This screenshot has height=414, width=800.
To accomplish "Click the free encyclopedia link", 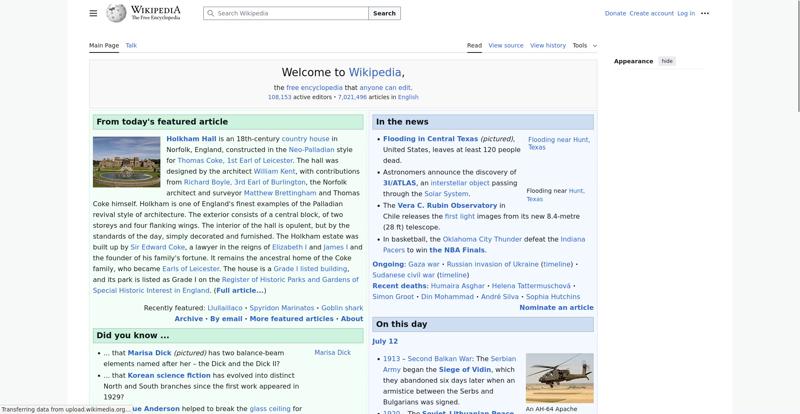I will (314, 88).
